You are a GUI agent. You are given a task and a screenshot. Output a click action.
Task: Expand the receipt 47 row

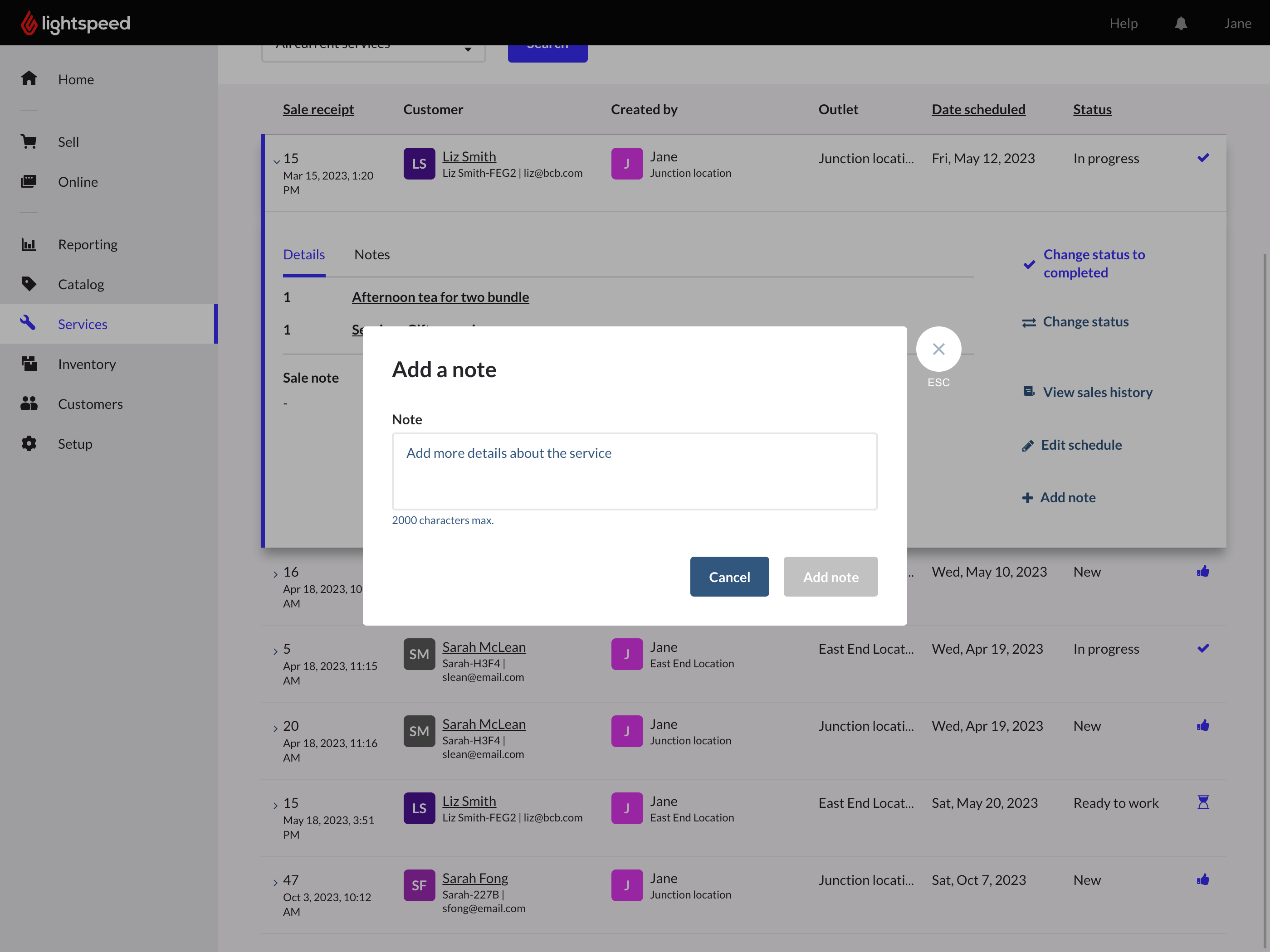[x=276, y=883]
